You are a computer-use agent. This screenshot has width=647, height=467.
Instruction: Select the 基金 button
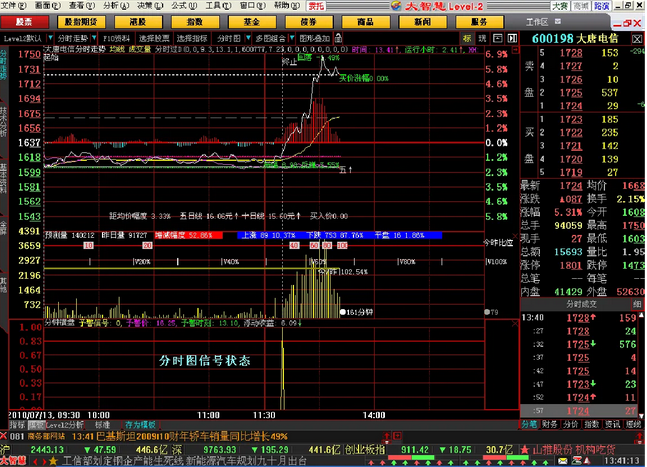coord(252,22)
